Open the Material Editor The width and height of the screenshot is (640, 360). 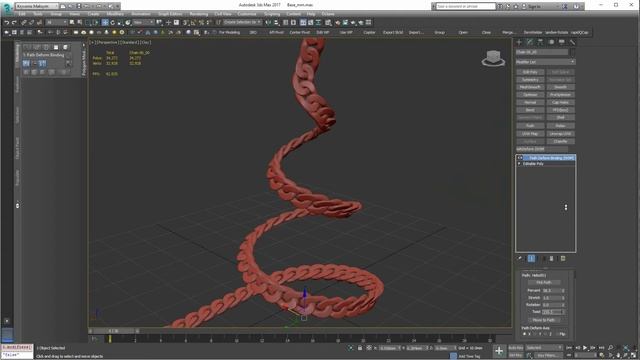pos(328,22)
